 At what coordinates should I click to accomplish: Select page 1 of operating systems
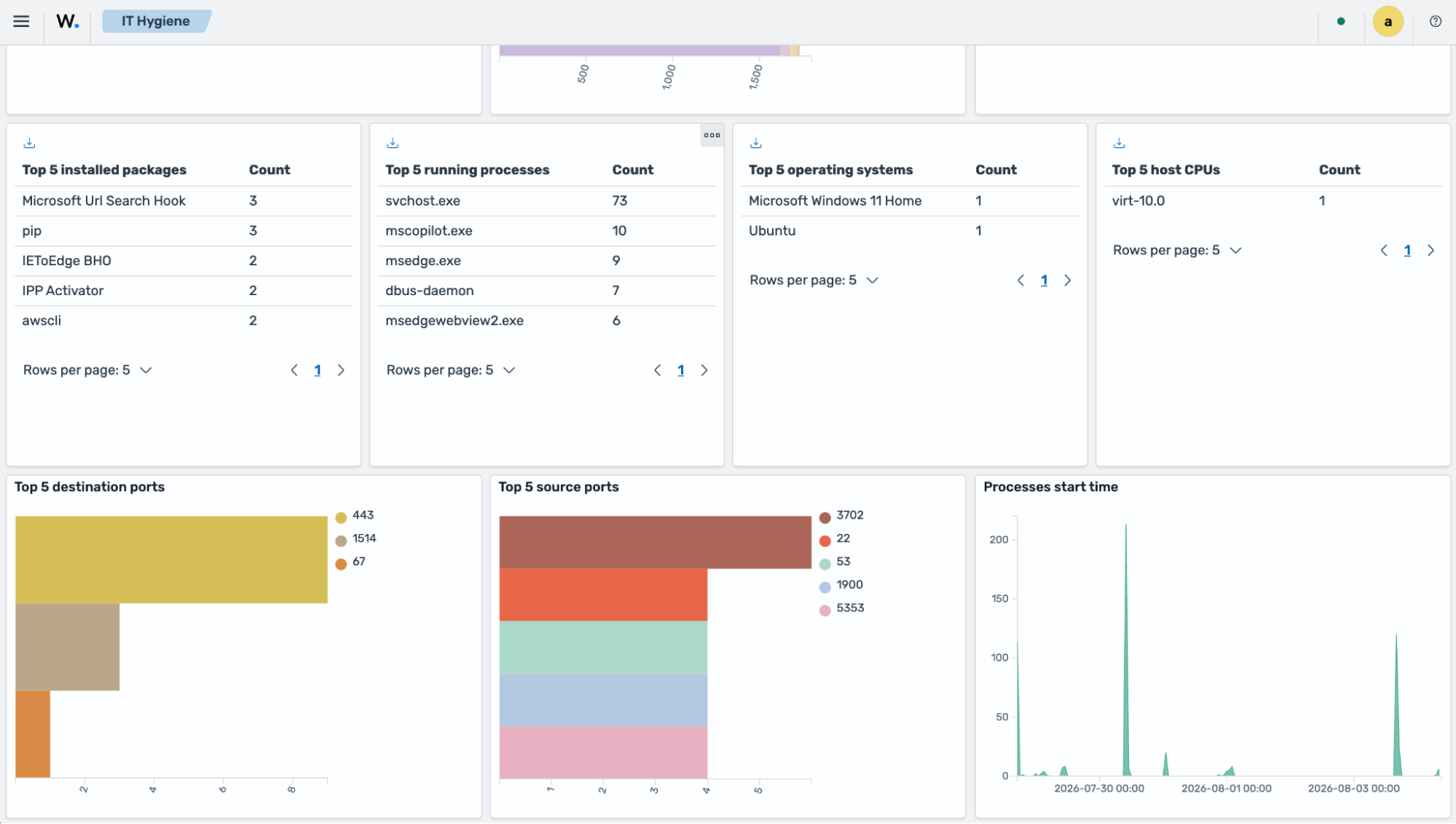(x=1044, y=280)
